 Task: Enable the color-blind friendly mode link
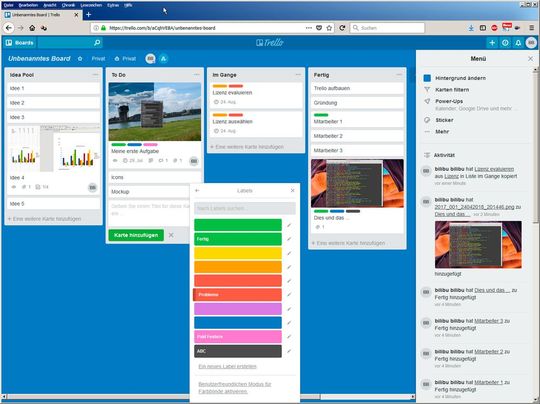(235, 387)
